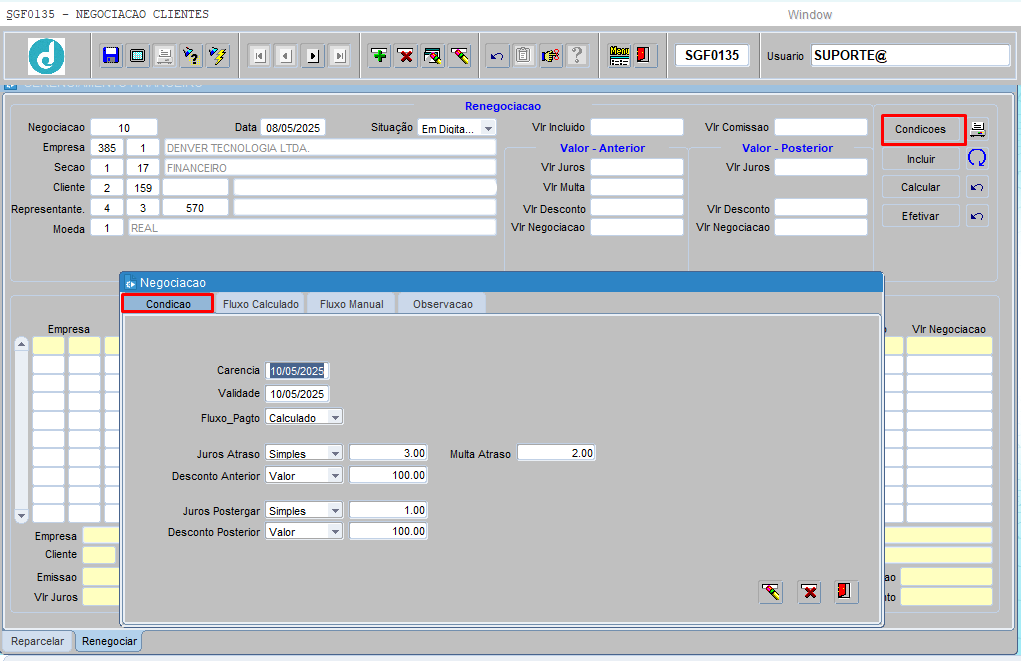Click the eraser clear icon in main toolbar
The width and height of the screenshot is (1021, 661).
click(459, 55)
